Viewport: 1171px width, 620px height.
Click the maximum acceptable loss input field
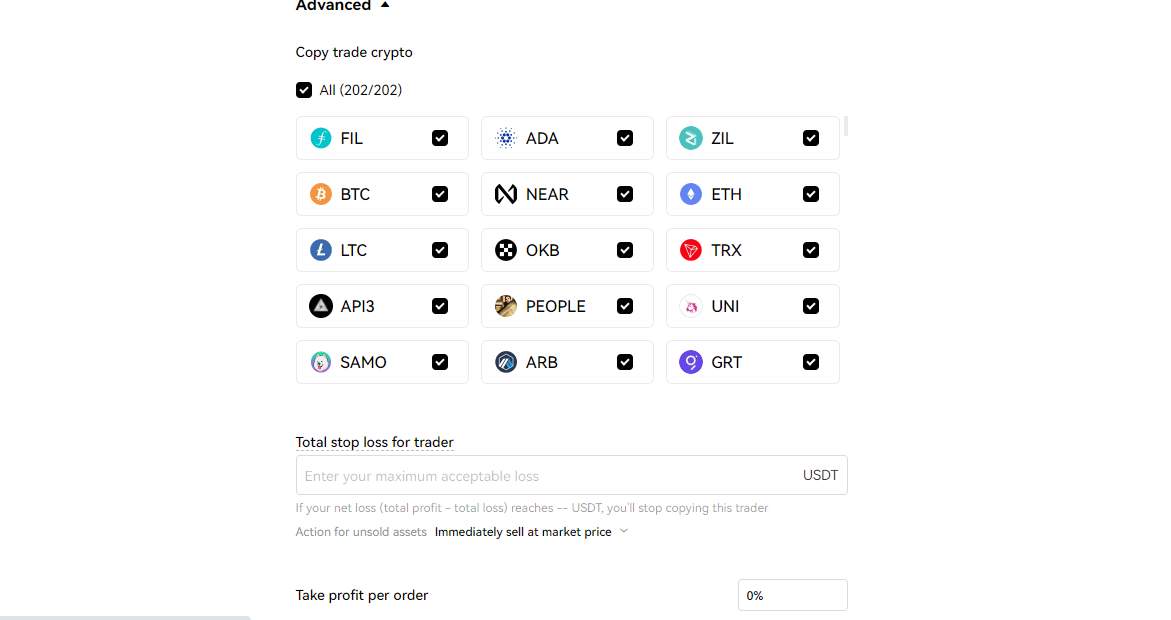tap(571, 475)
